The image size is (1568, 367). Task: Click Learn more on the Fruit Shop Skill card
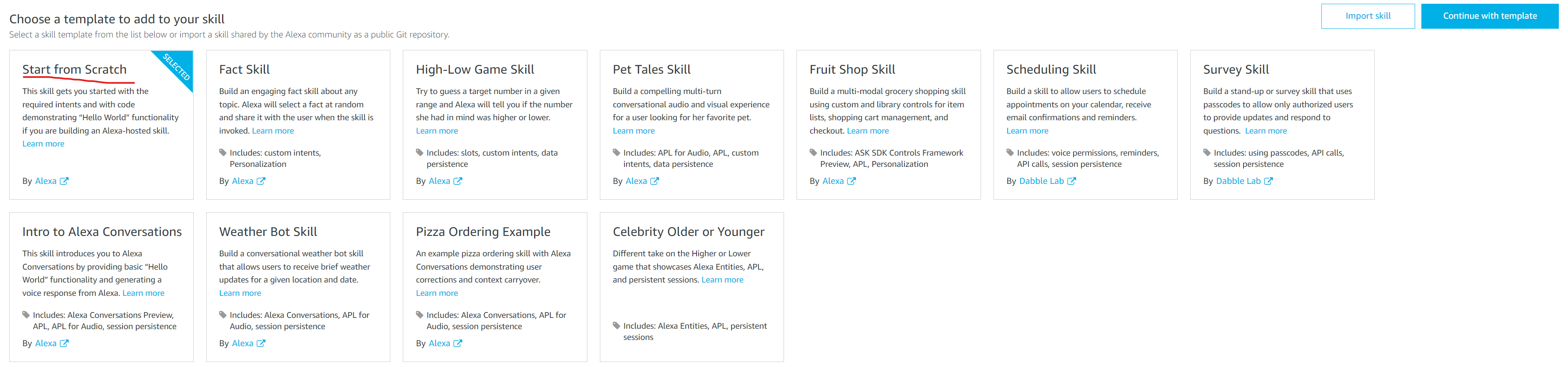[x=868, y=130]
